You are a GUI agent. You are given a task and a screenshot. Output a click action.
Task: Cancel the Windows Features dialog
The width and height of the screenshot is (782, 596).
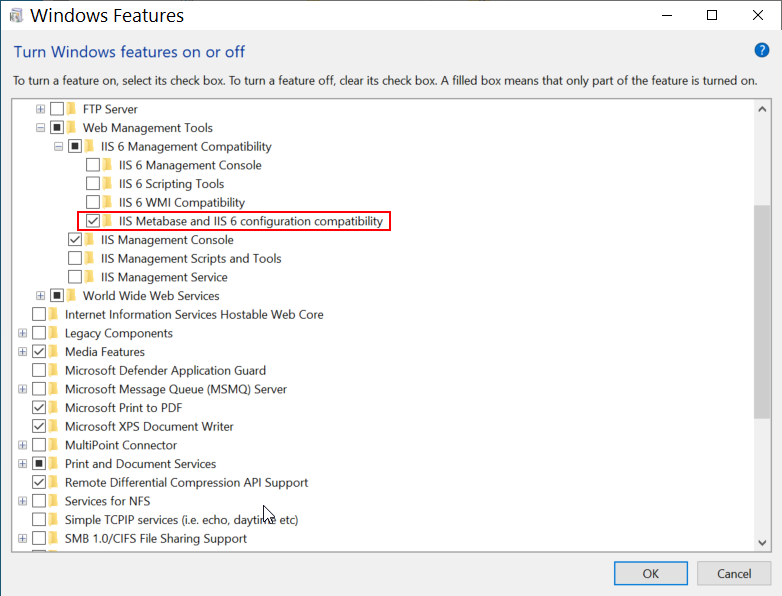click(734, 574)
